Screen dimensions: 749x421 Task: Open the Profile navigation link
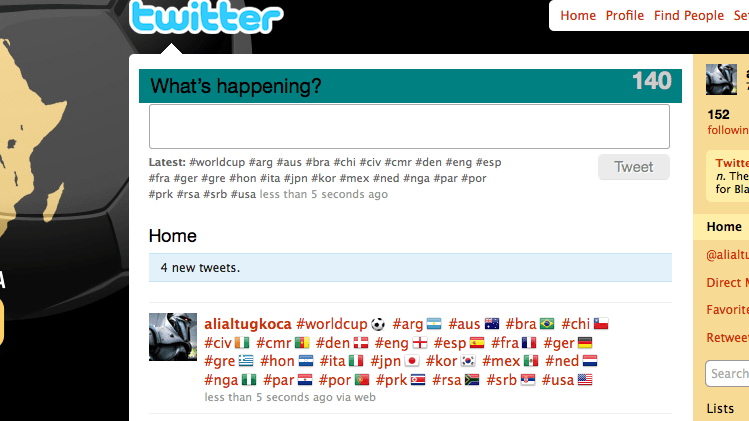(x=625, y=15)
